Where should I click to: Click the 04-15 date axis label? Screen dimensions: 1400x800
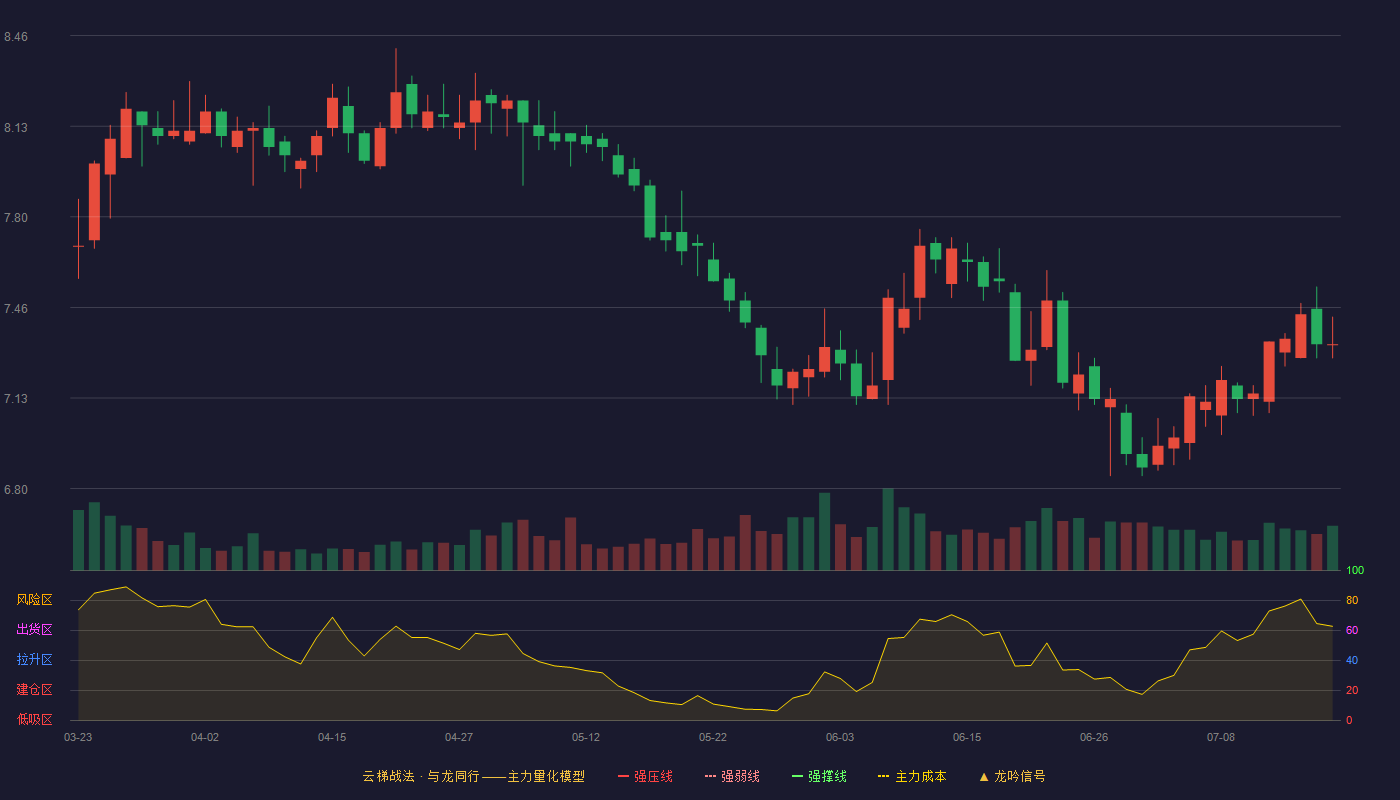[332, 737]
